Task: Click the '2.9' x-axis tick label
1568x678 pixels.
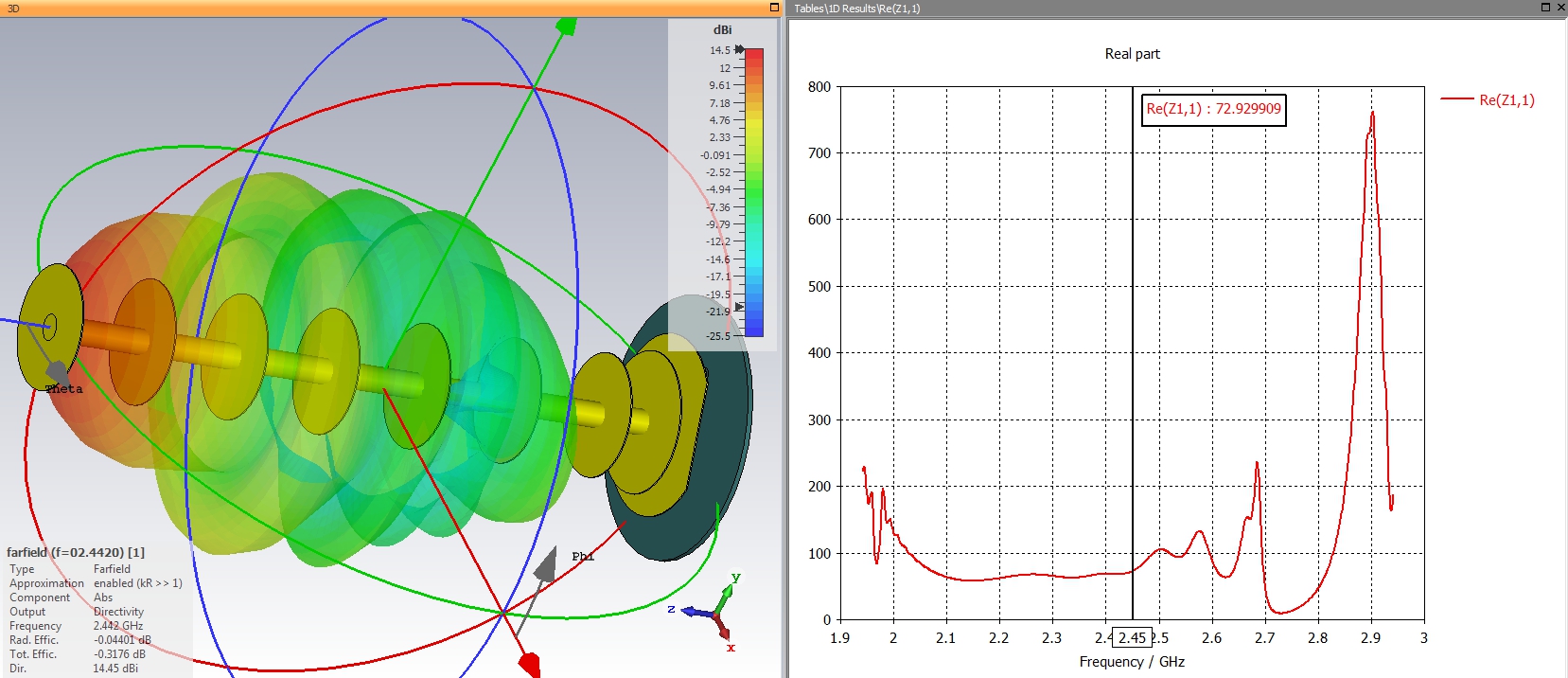Action: (1370, 637)
